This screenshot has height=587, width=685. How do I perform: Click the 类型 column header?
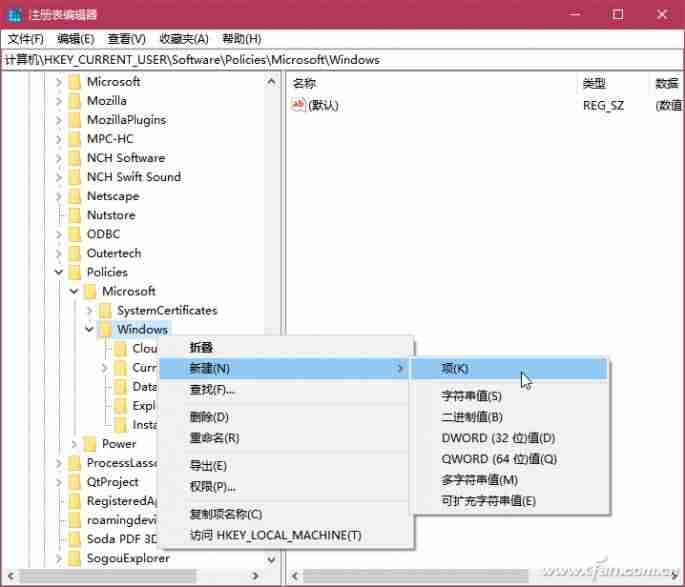[x=613, y=83]
